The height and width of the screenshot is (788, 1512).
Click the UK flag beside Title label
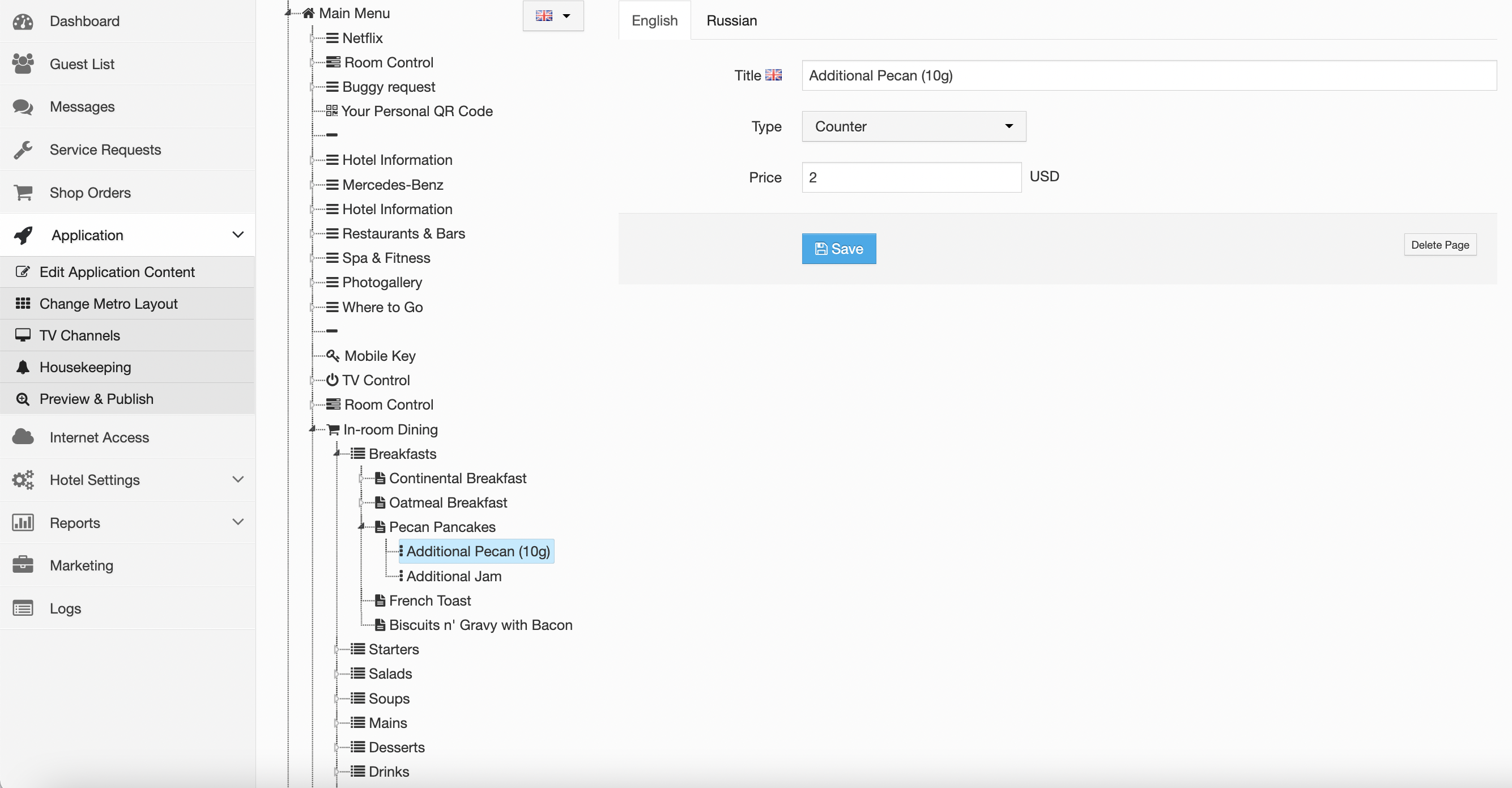[773, 75]
